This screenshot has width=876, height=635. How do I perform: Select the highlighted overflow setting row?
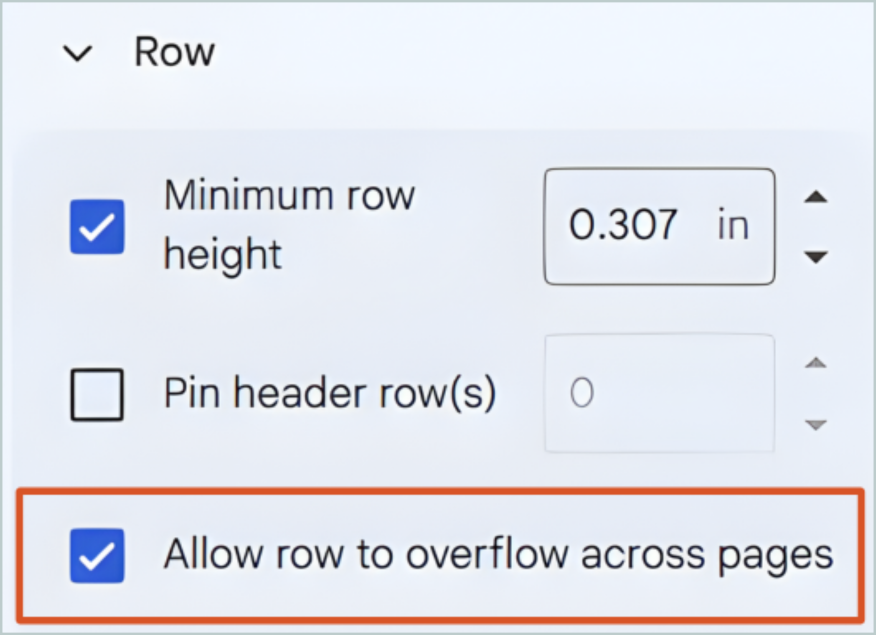[438, 554]
